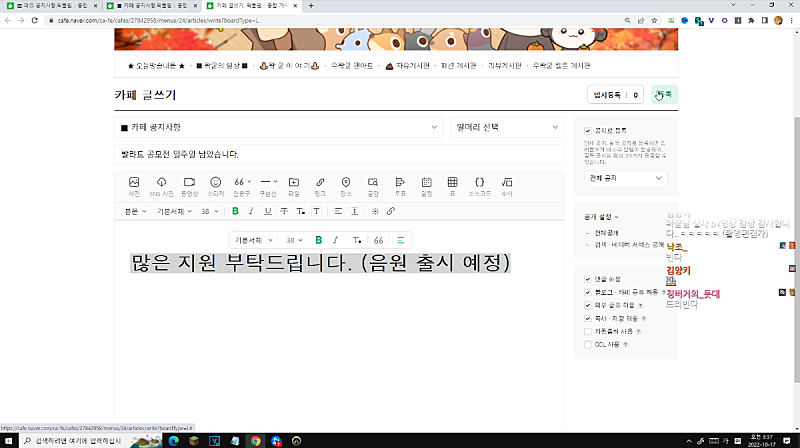Open the 전체 공지 notice type dropdown
The width and height of the screenshot is (800, 448).
coord(625,177)
